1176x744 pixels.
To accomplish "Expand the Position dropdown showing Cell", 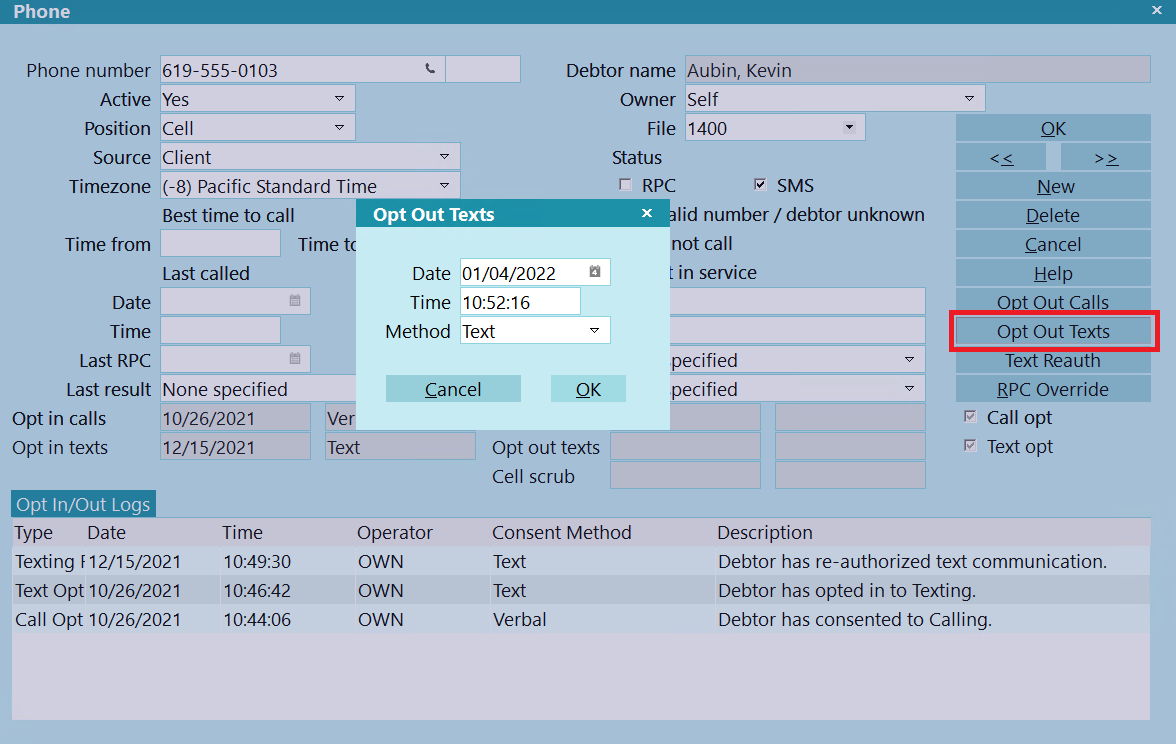I will click(340, 128).
